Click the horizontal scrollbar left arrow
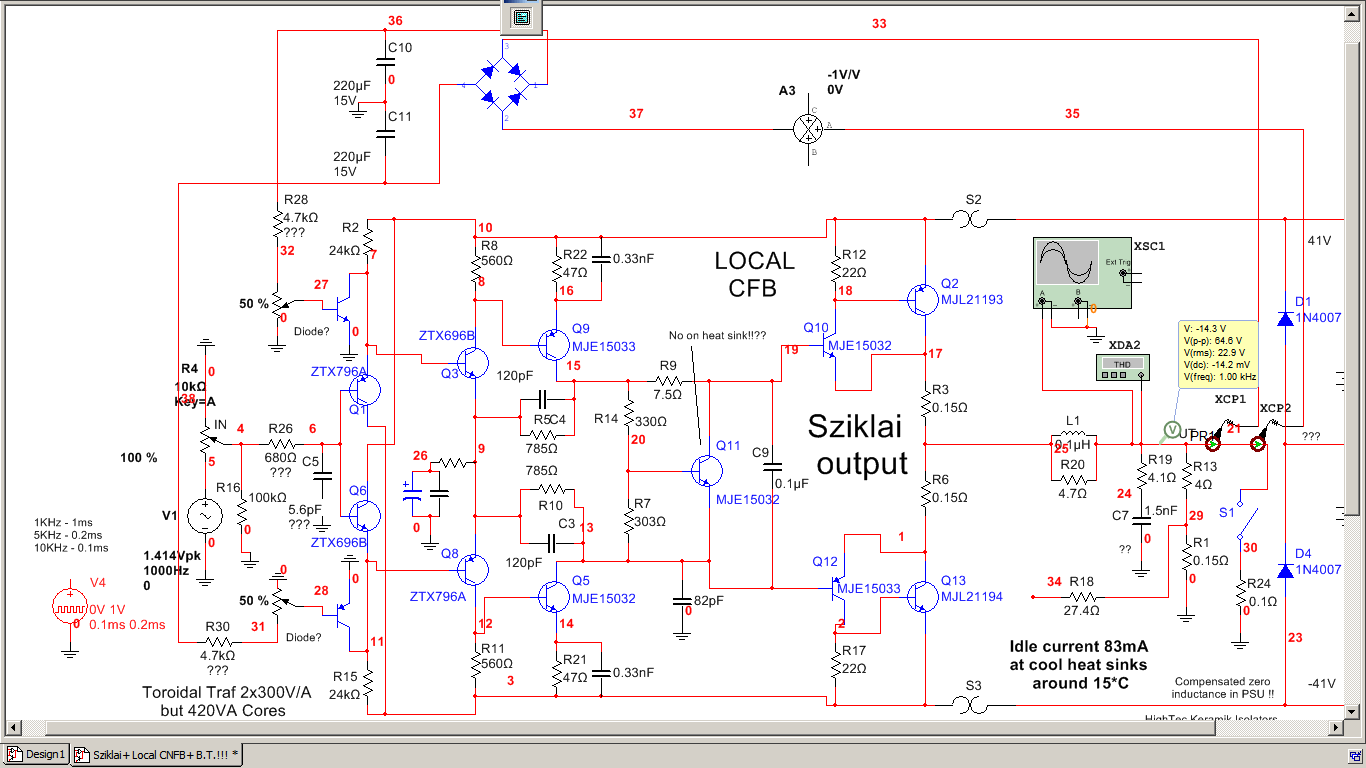Image resolution: width=1366 pixels, height=768 pixels. click(11, 727)
